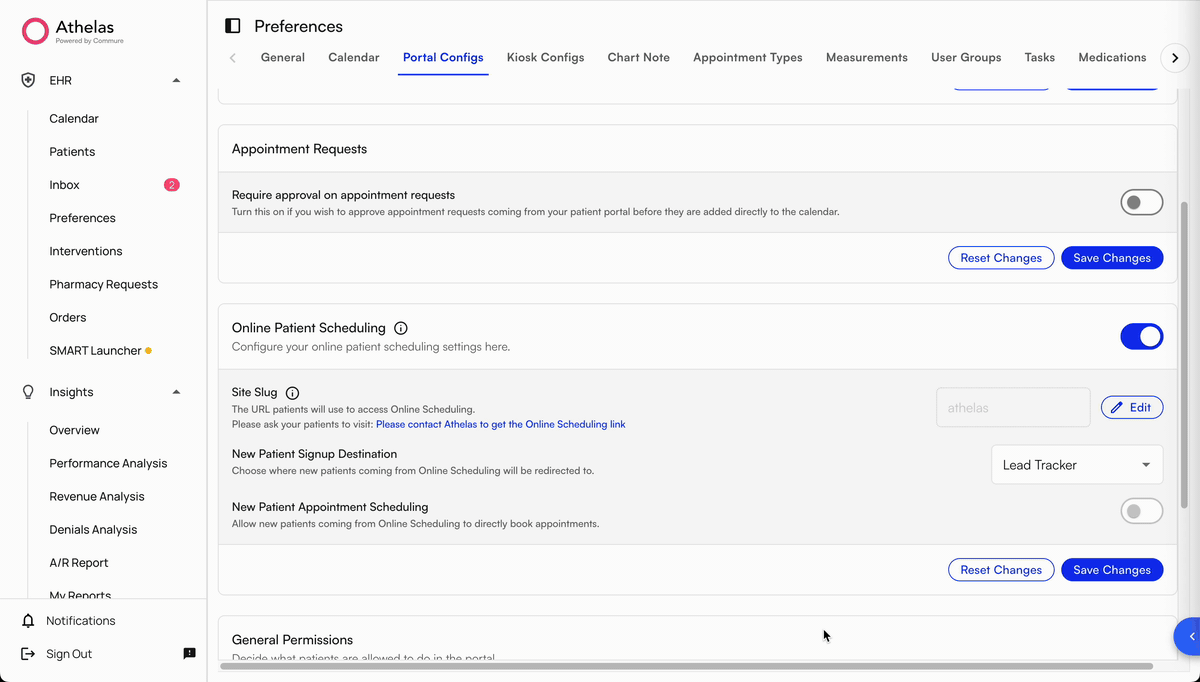Open the Medications tab
Viewport: 1200px width, 682px height.
tap(1112, 58)
